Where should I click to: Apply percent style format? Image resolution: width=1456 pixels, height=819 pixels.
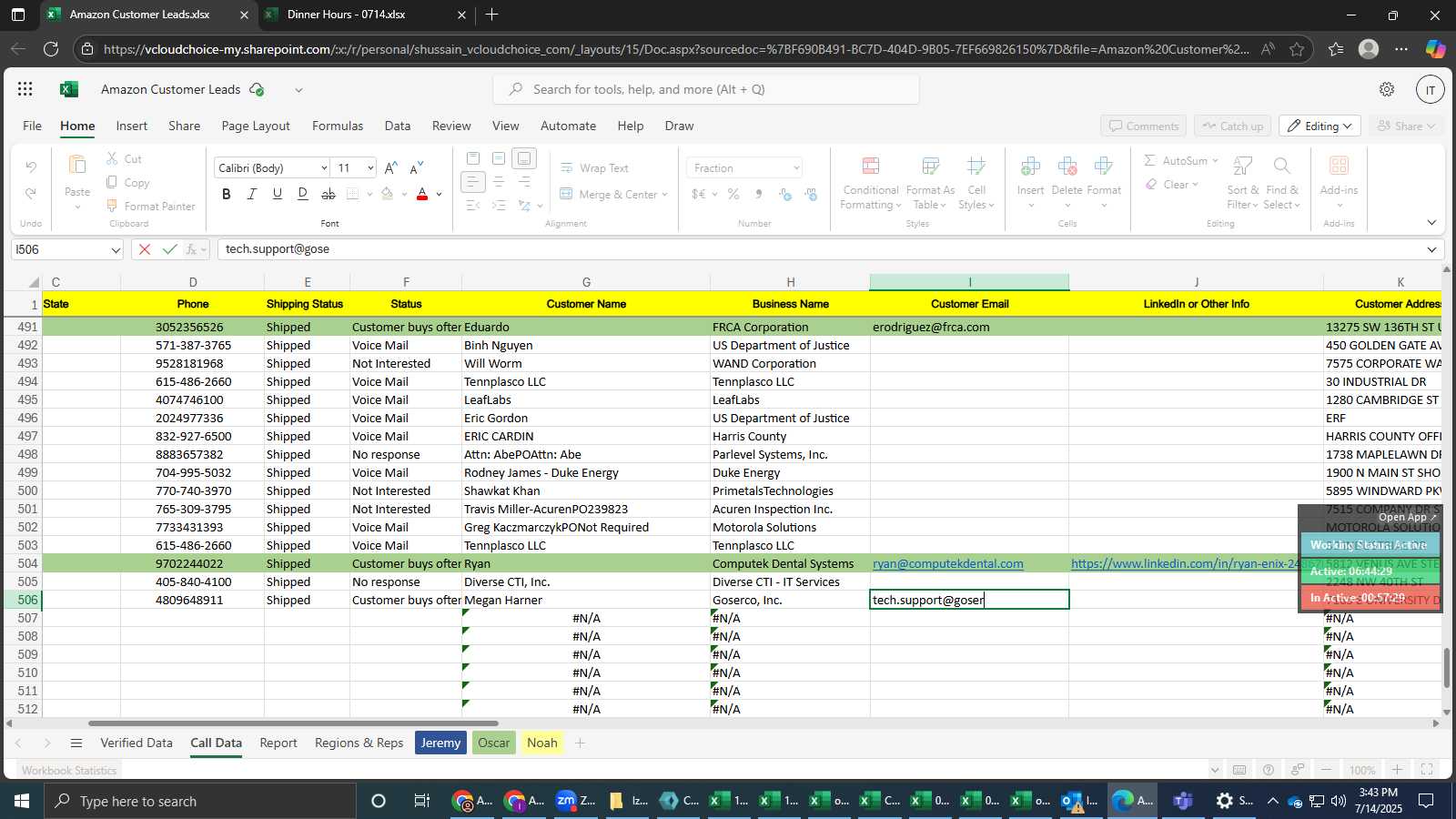click(733, 194)
